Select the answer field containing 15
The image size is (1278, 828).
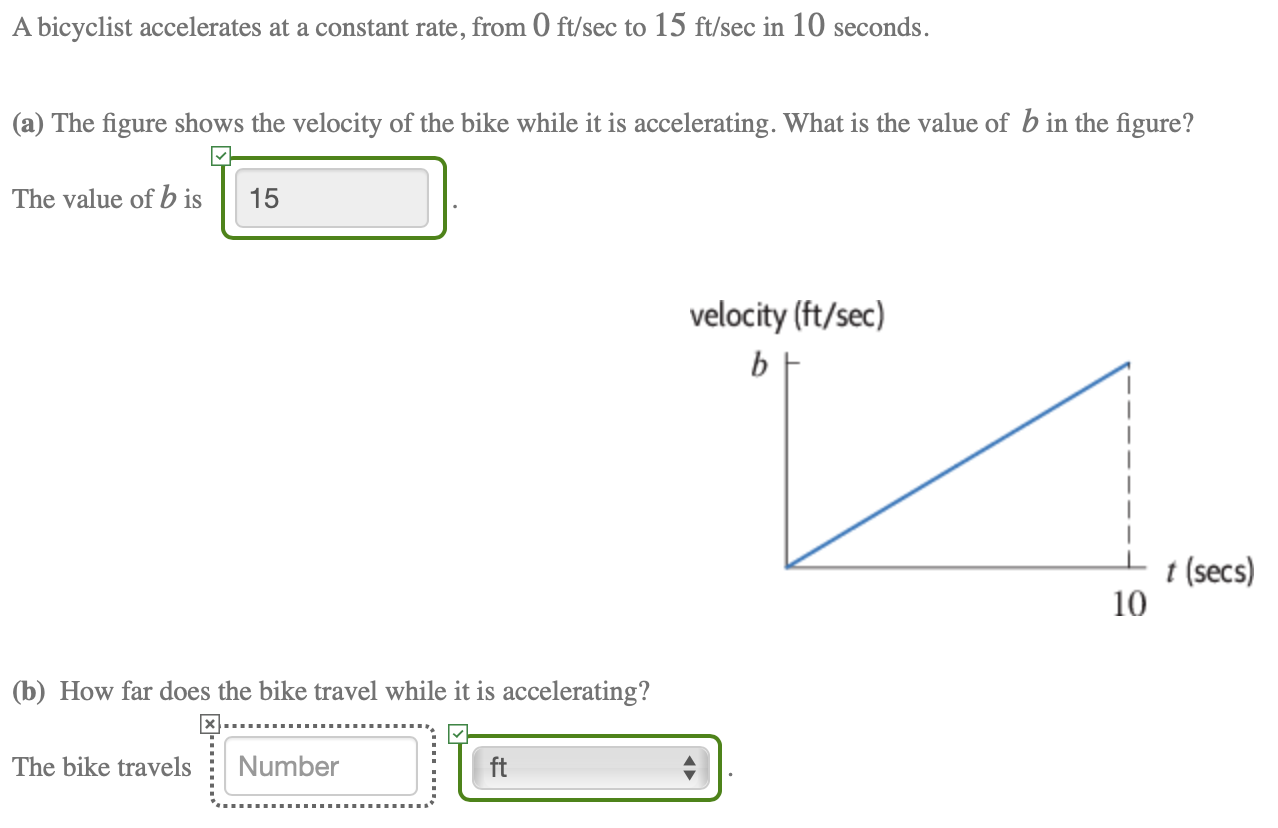point(333,198)
